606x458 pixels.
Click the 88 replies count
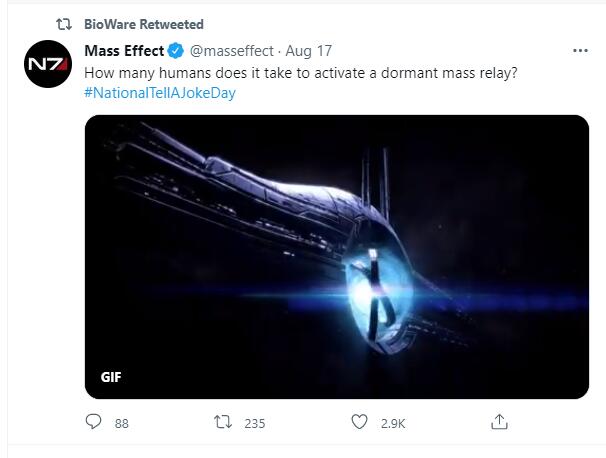pyautogui.click(x=122, y=424)
